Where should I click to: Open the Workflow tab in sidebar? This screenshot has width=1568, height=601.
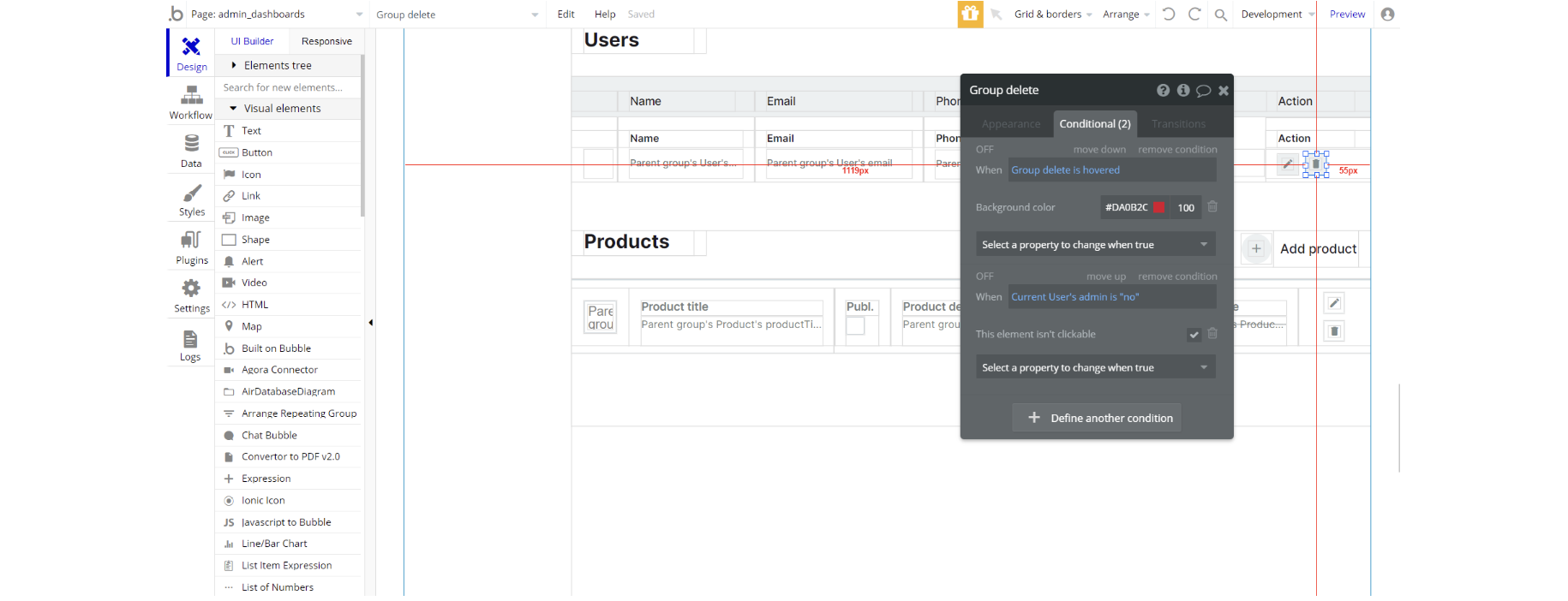click(191, 102)
